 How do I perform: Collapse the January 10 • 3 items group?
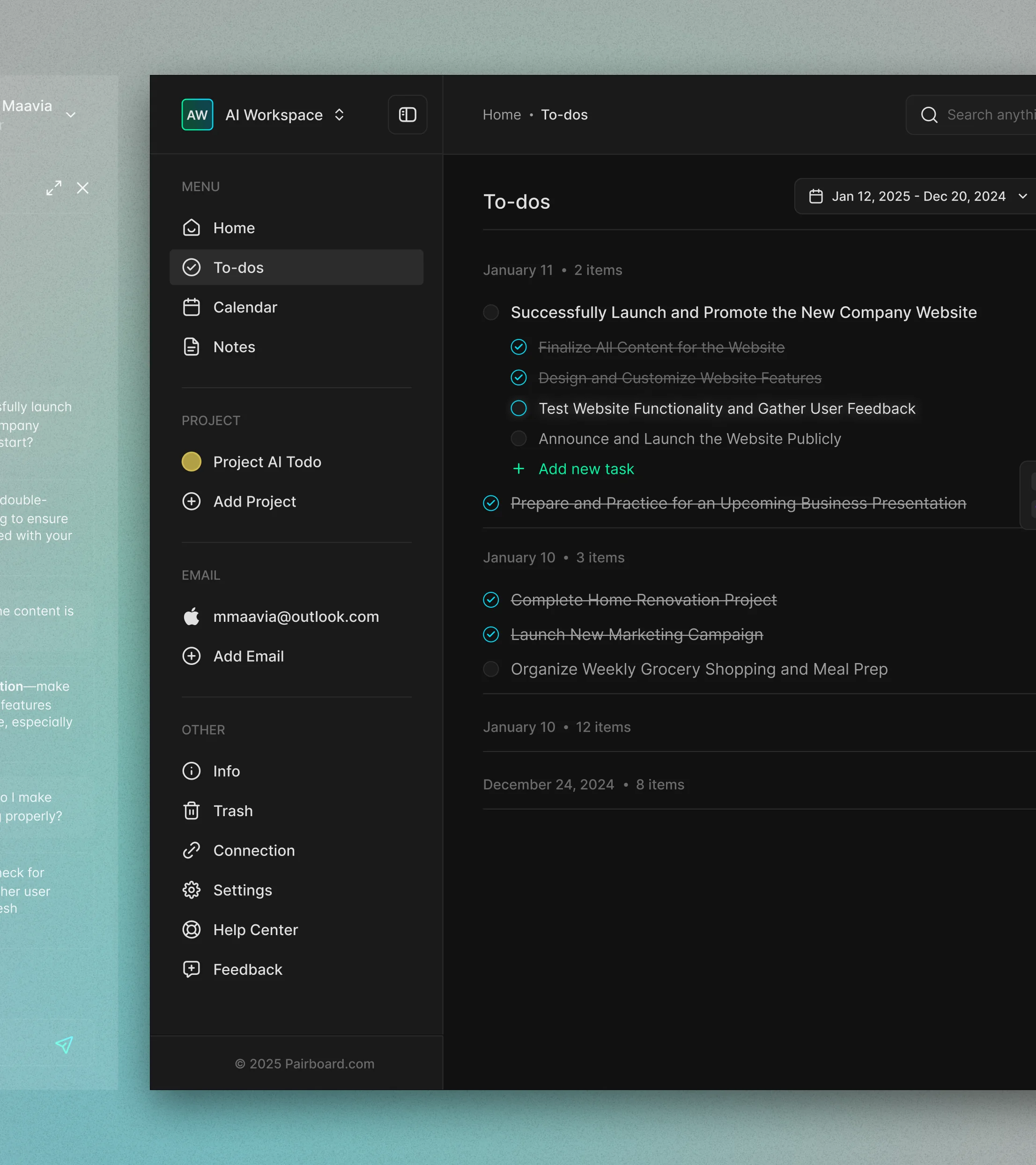tap(554, 557)
